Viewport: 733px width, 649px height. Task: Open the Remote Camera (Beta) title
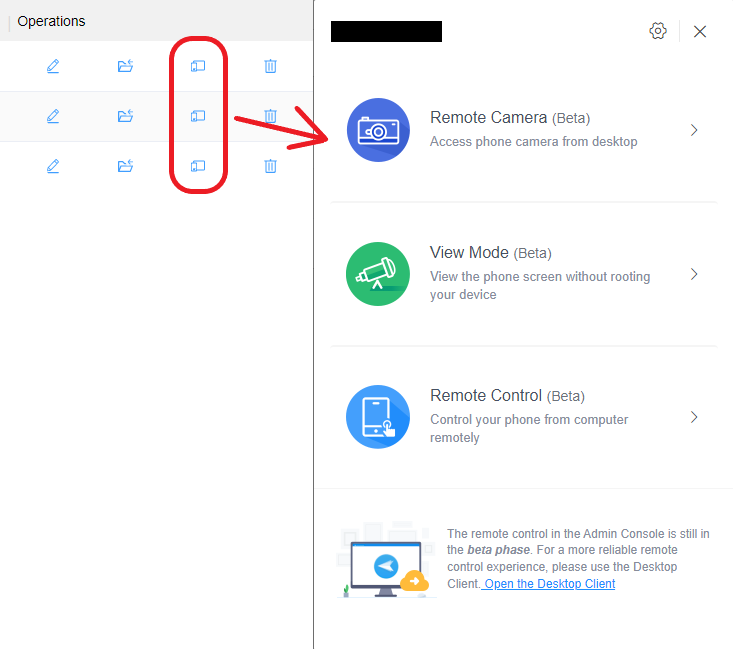pyautogui.click(x=510, y=118)
